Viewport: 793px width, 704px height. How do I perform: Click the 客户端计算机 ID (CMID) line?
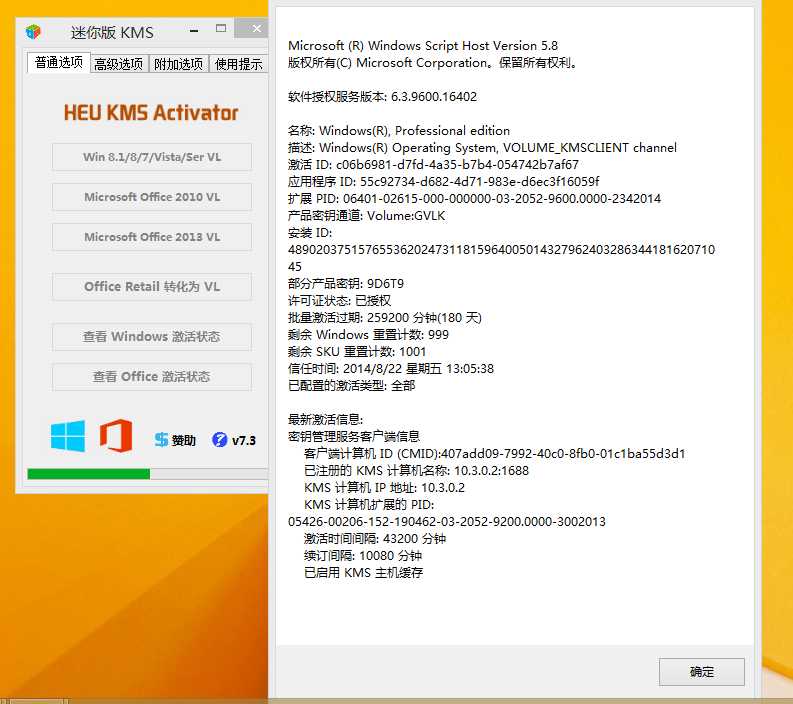click(x=495, y=454)
